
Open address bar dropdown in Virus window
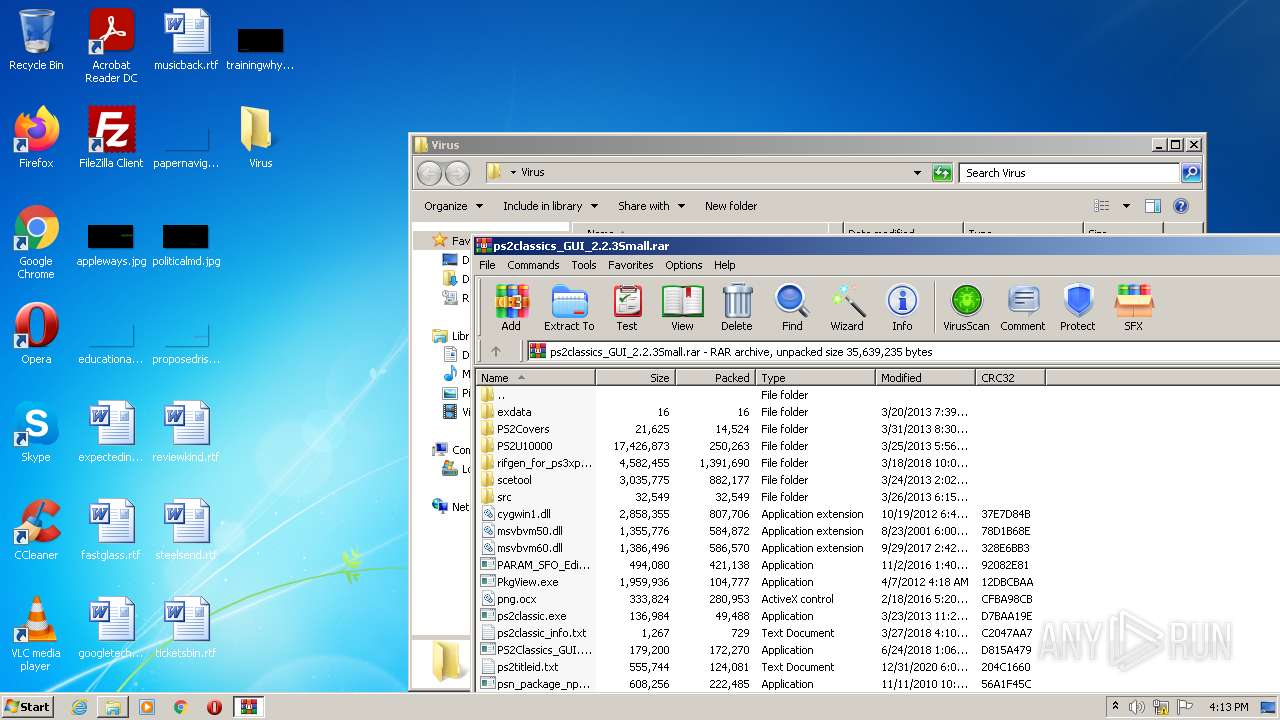click(x=917, y=173)
